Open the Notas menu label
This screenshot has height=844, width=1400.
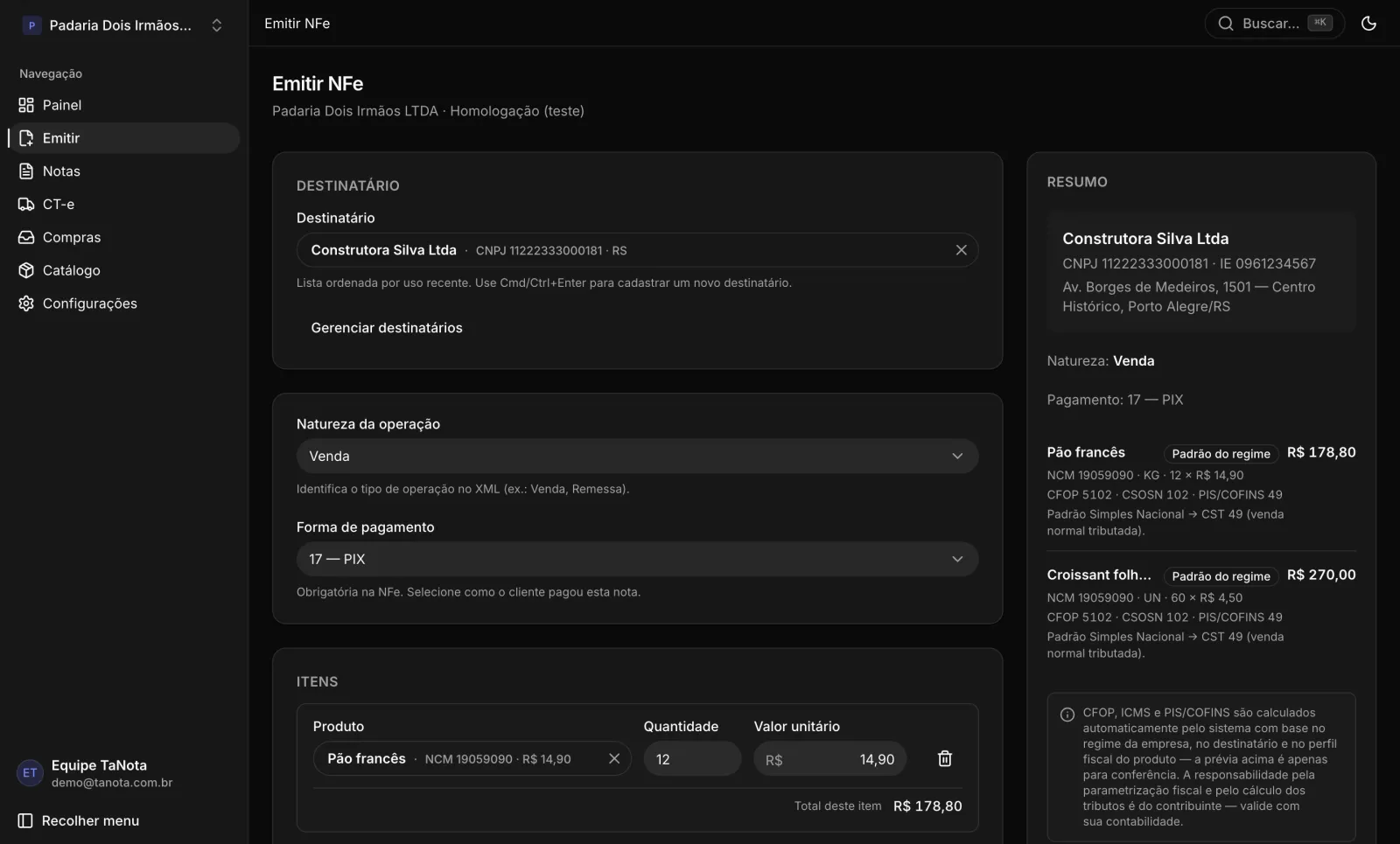pos(61,171)
